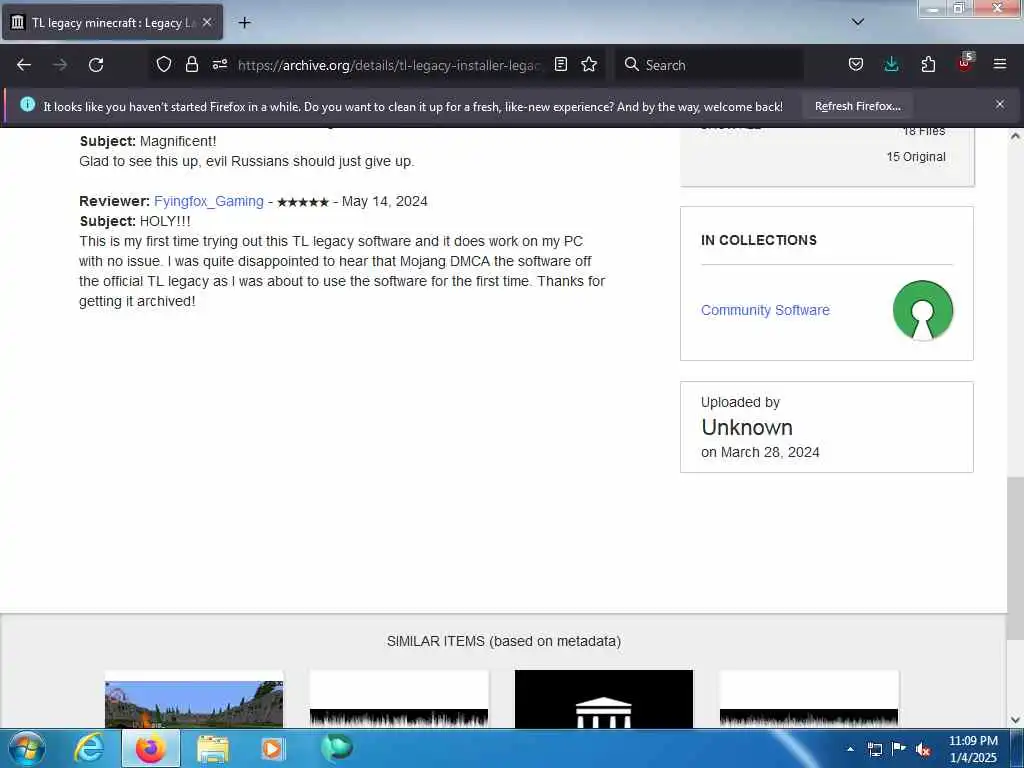Click the 'IN COLLECTIONS' heading
The width and height of the screenshot is (1024, 768).
759,240
